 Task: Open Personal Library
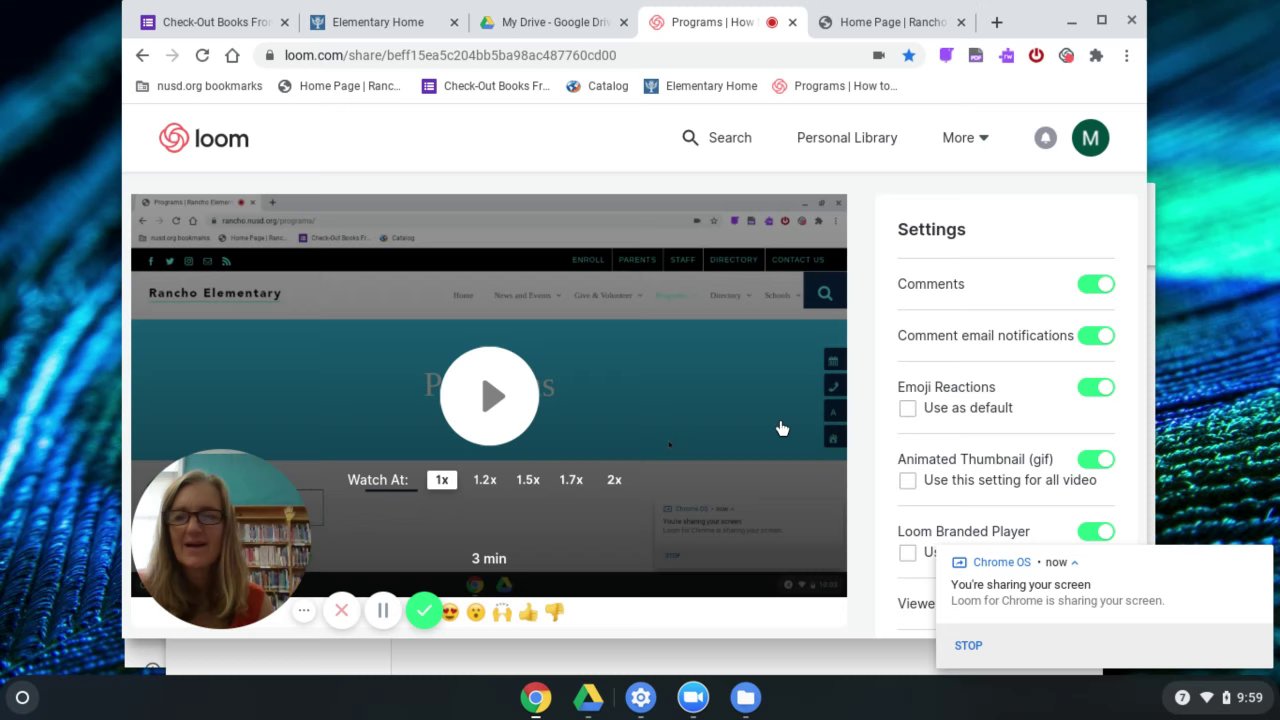[x=847, y=138]
